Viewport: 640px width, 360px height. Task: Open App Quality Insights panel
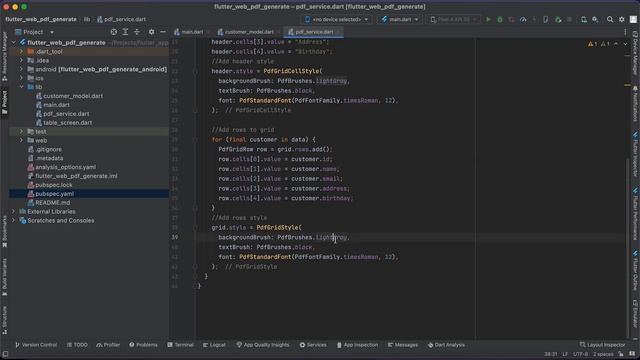pos(263,345)
